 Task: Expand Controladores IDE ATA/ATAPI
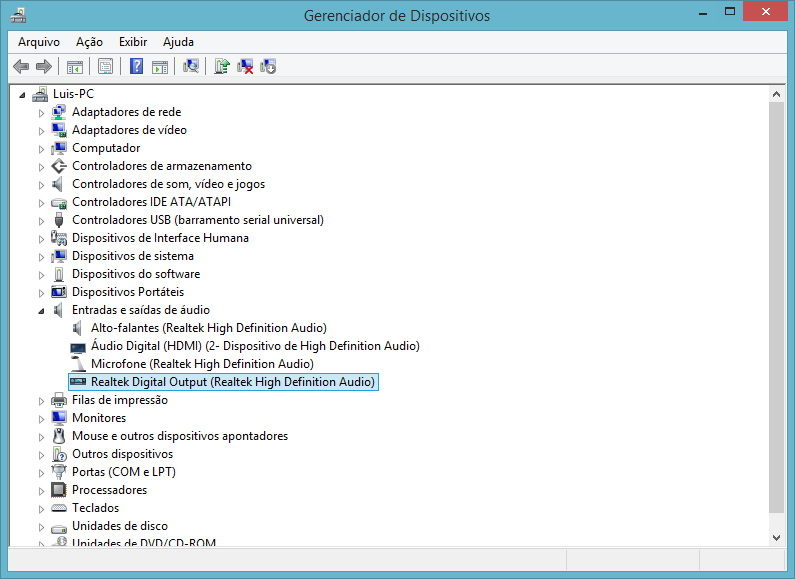click(42, 203)
